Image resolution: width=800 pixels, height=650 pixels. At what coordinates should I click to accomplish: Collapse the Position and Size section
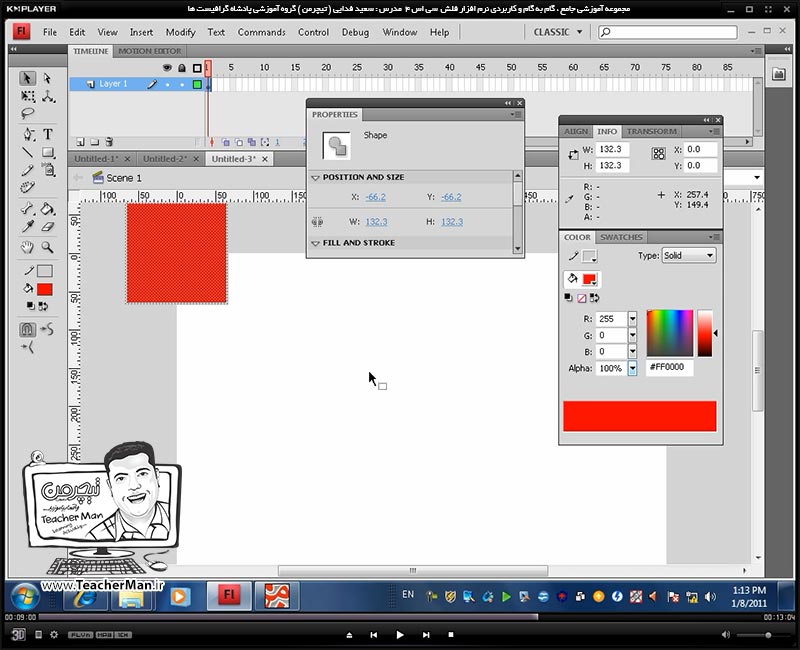pyautogui.click(x=315, y=178)
